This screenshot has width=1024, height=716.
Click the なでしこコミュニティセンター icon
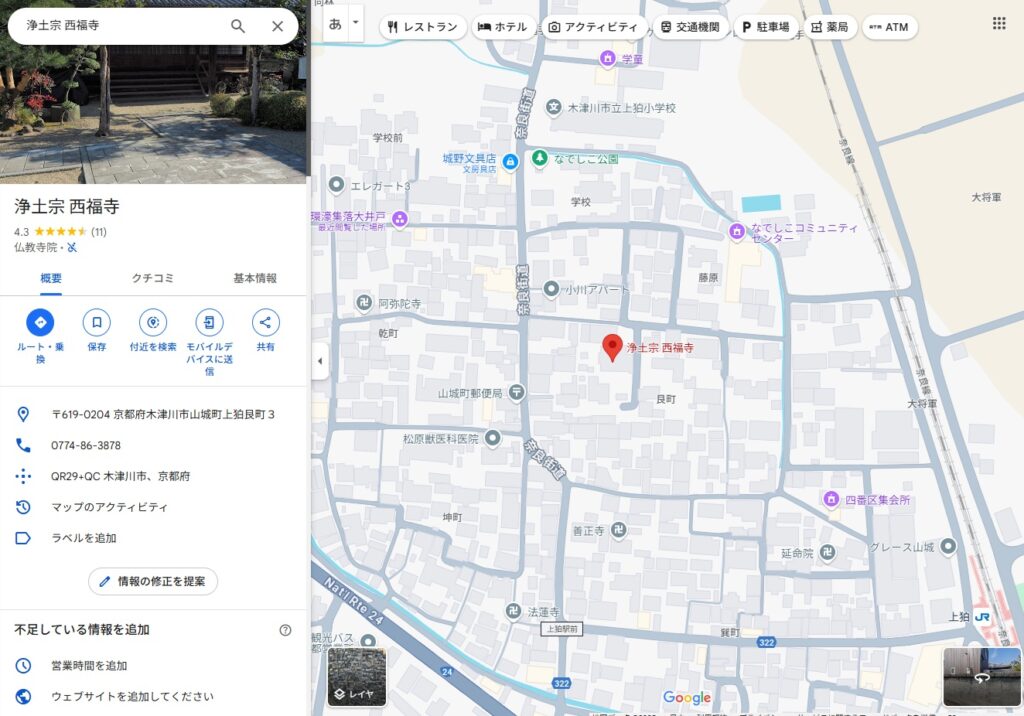(x=737, y=231)
